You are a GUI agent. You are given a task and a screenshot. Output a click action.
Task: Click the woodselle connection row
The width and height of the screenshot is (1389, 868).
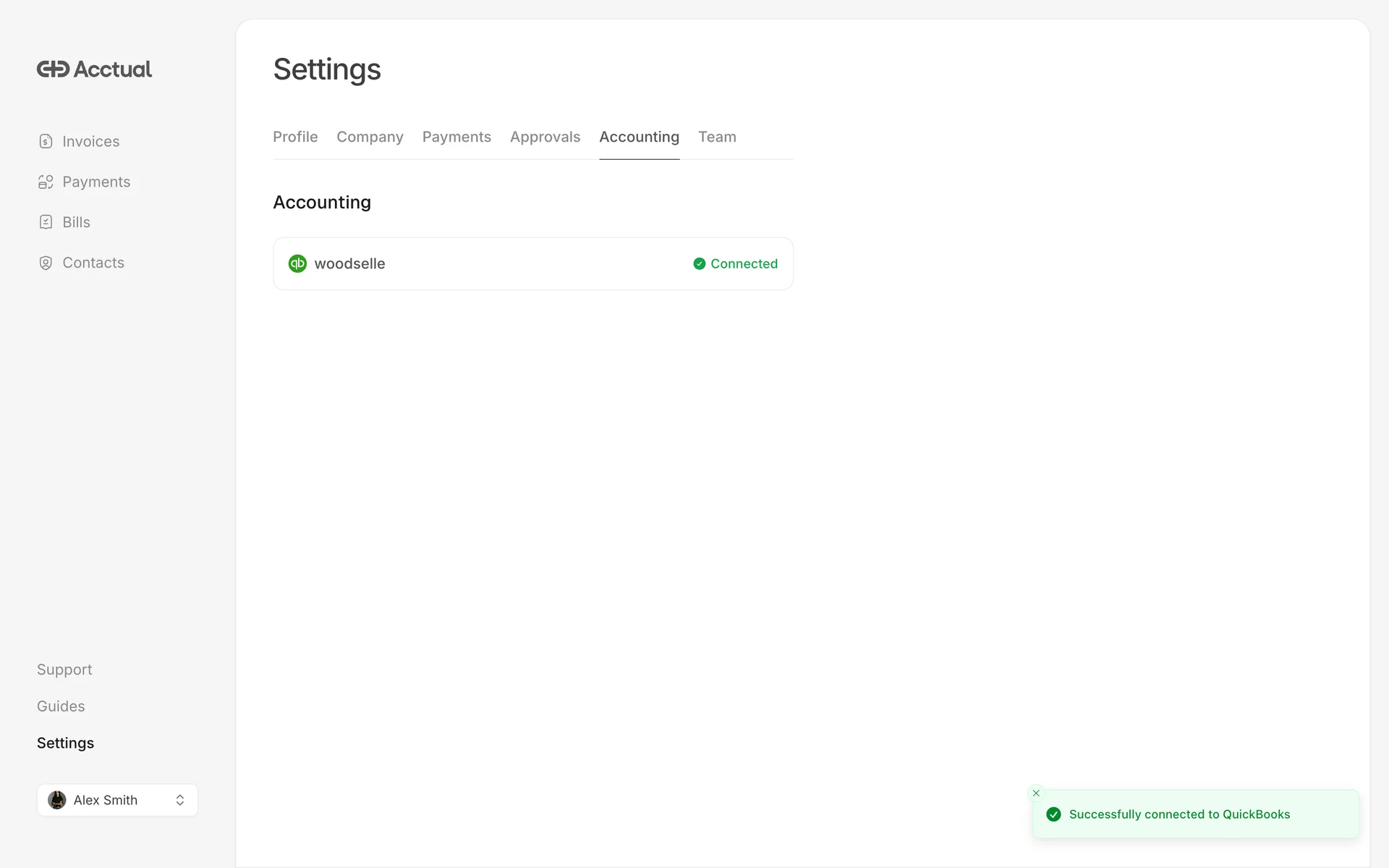[x=506, y=264]
